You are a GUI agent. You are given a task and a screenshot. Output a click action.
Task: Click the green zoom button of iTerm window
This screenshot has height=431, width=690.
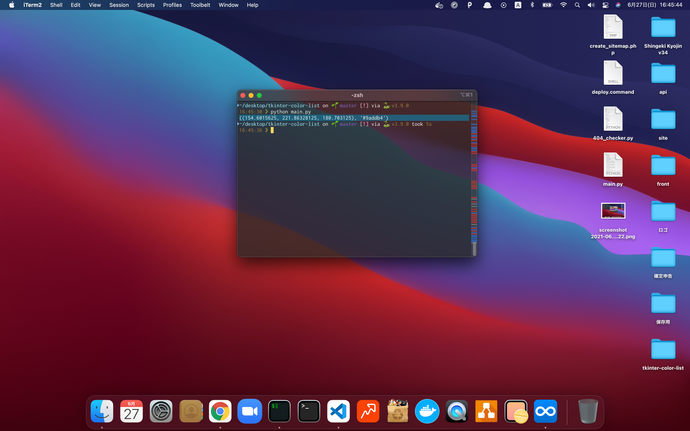coord(259,95)
